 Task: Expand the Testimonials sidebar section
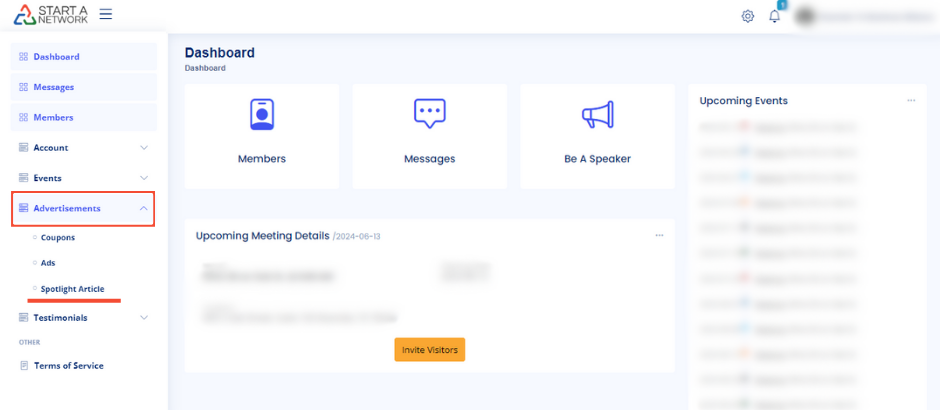coord(84,318)
